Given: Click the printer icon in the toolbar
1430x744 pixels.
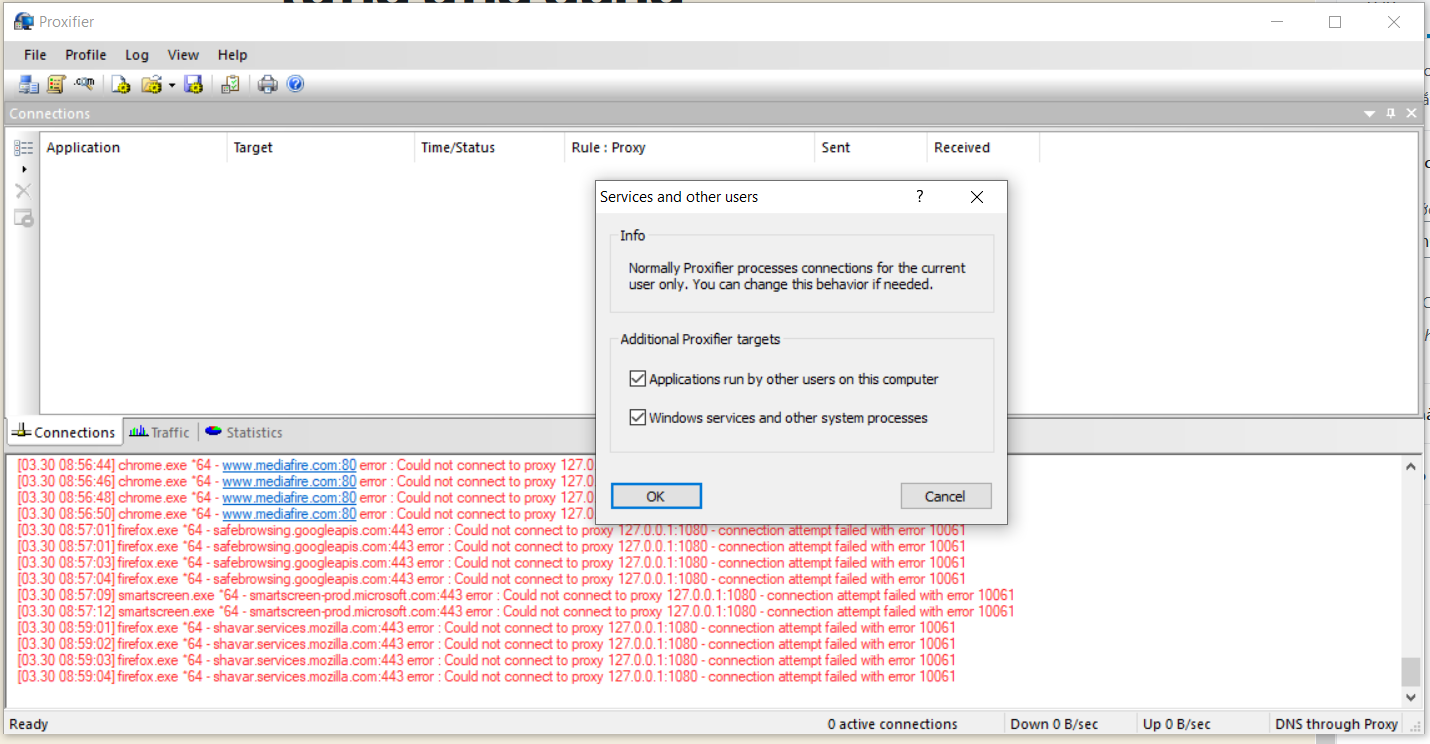Looking at the screenshot, I should click(267, 84).
